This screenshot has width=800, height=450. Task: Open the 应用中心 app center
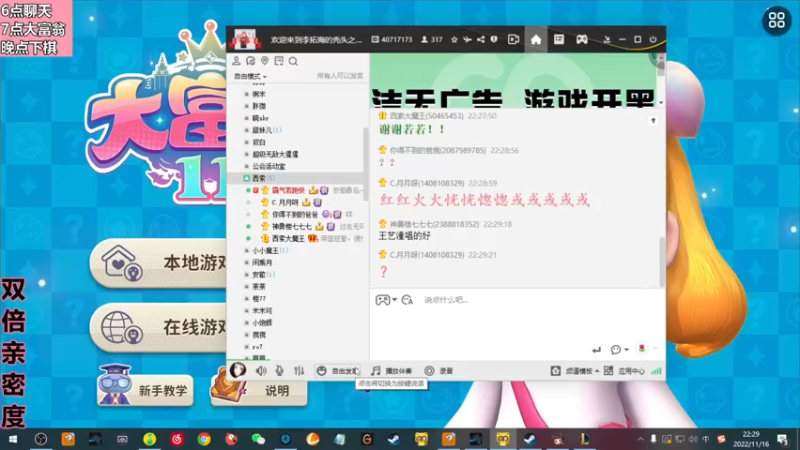624,371
